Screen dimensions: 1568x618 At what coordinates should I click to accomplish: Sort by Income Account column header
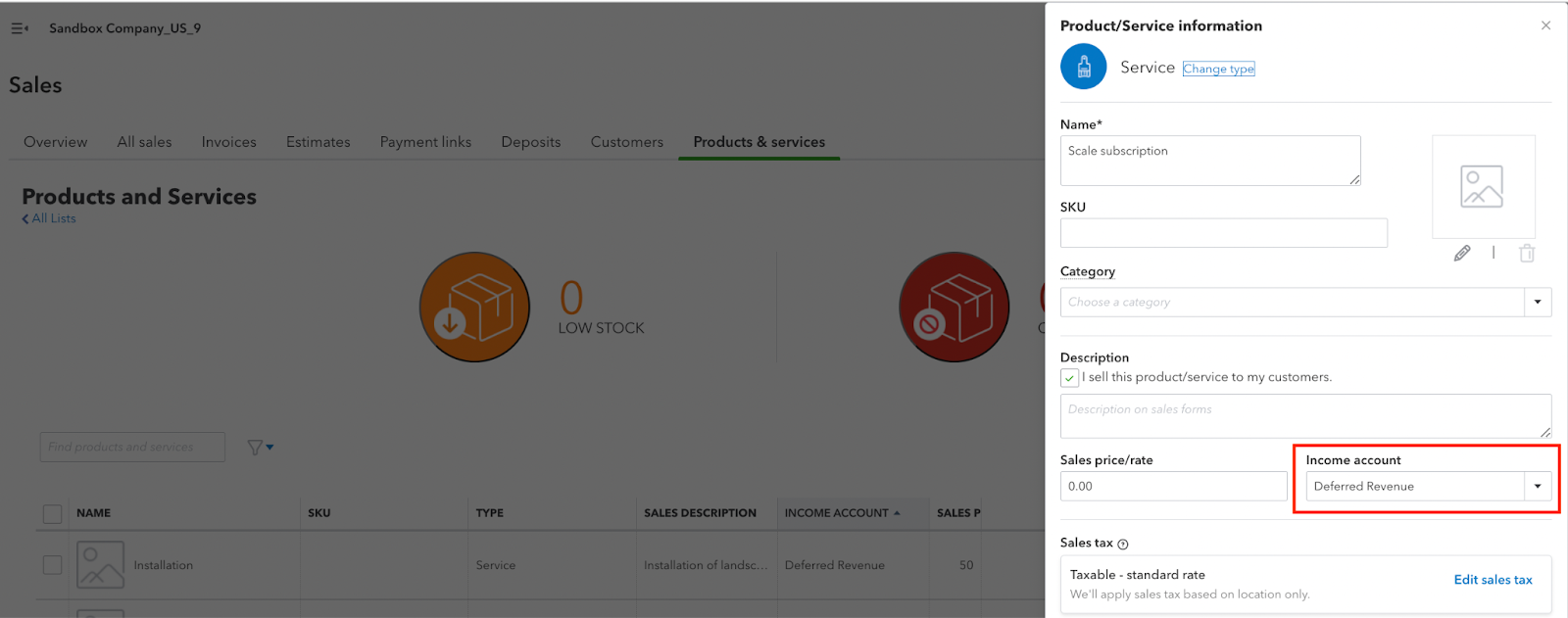(836, 513)
